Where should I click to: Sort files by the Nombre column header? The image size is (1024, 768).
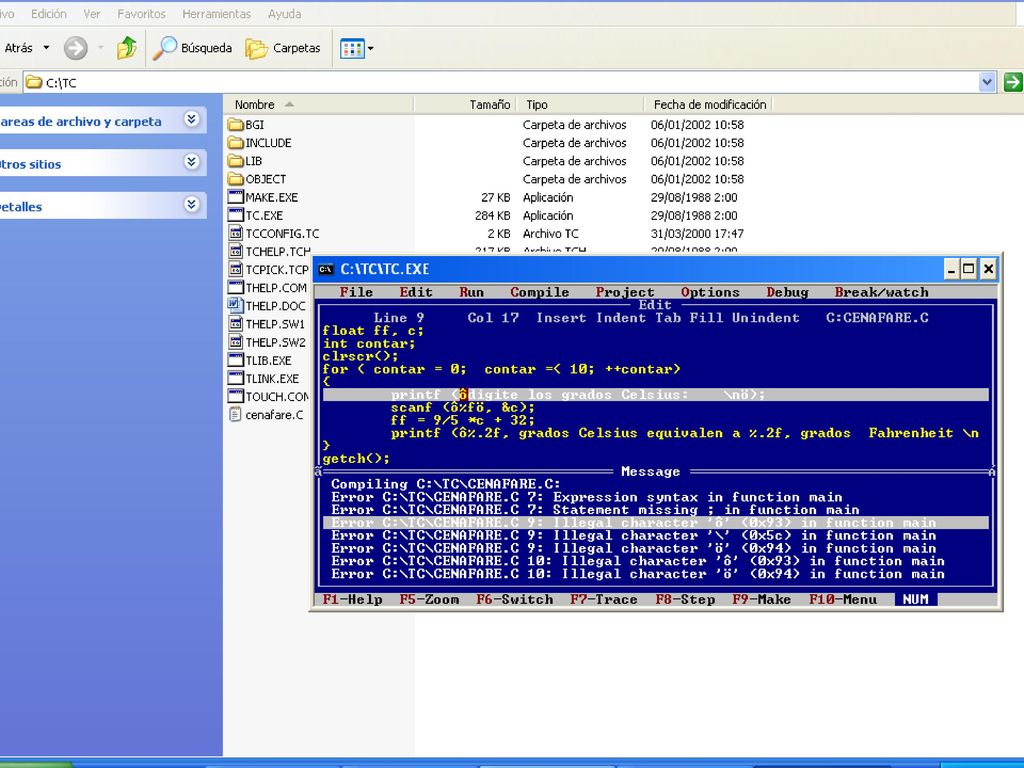pos(318,104)
